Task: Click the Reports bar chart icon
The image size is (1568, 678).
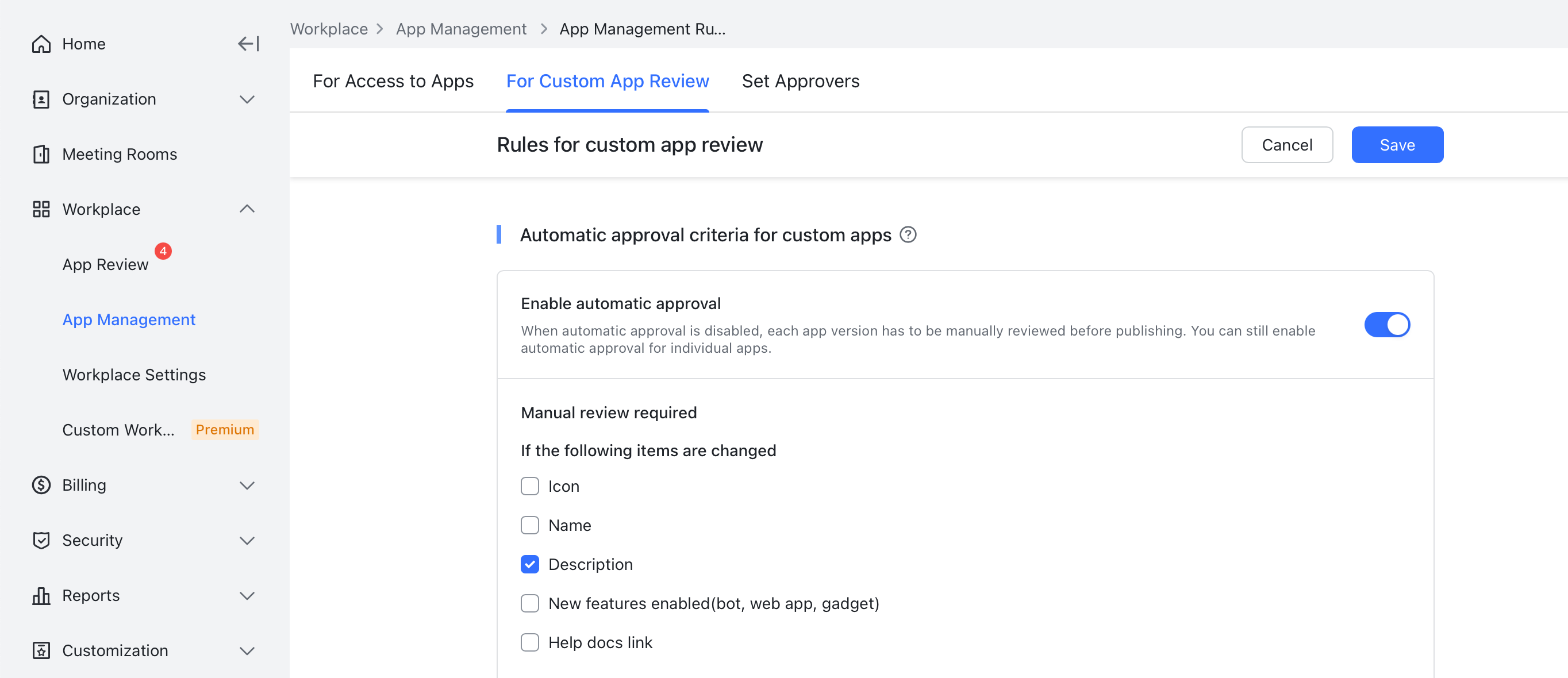Action: tap(41, 596)
